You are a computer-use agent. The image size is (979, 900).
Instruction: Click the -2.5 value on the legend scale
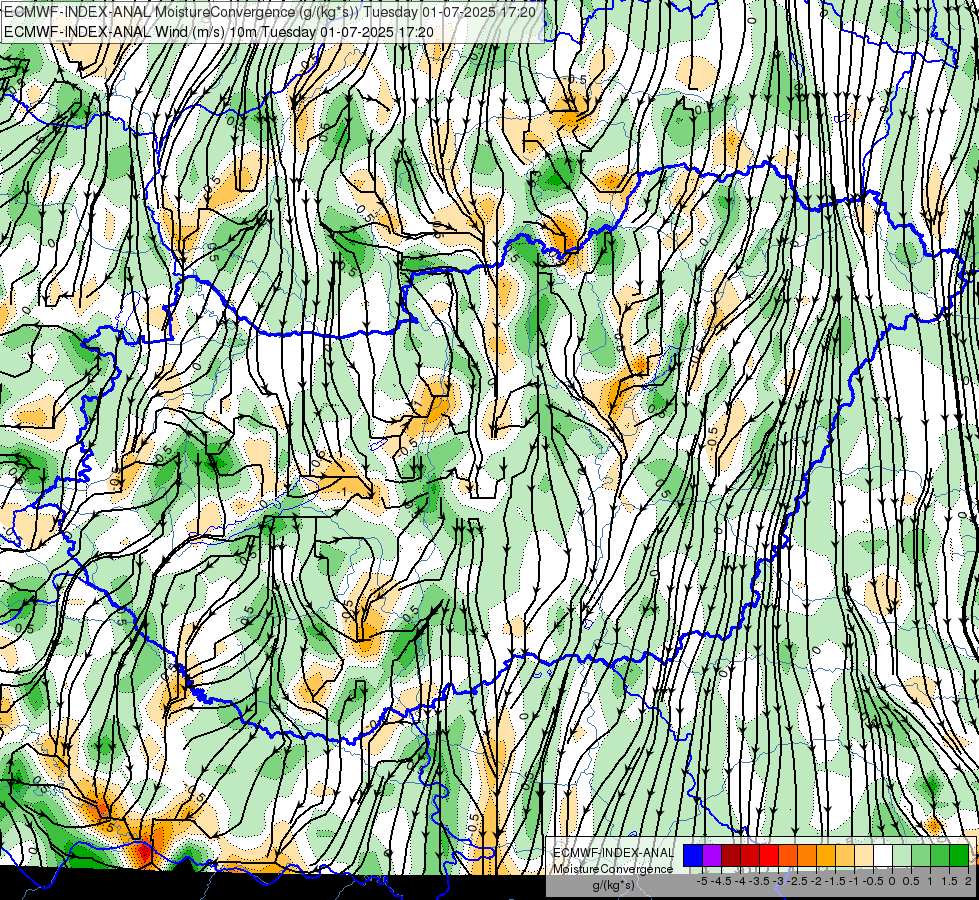point(797,881)
